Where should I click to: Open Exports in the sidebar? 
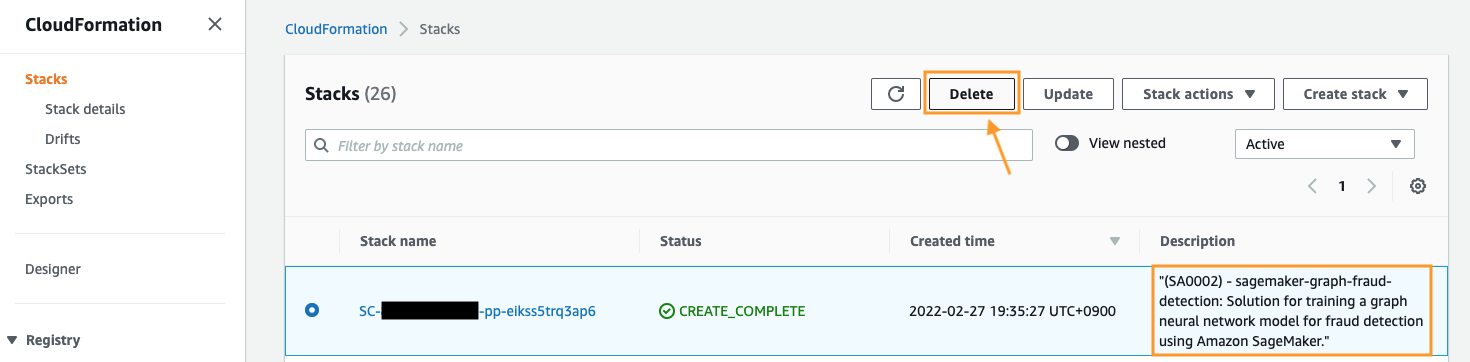tap(49, 199)
